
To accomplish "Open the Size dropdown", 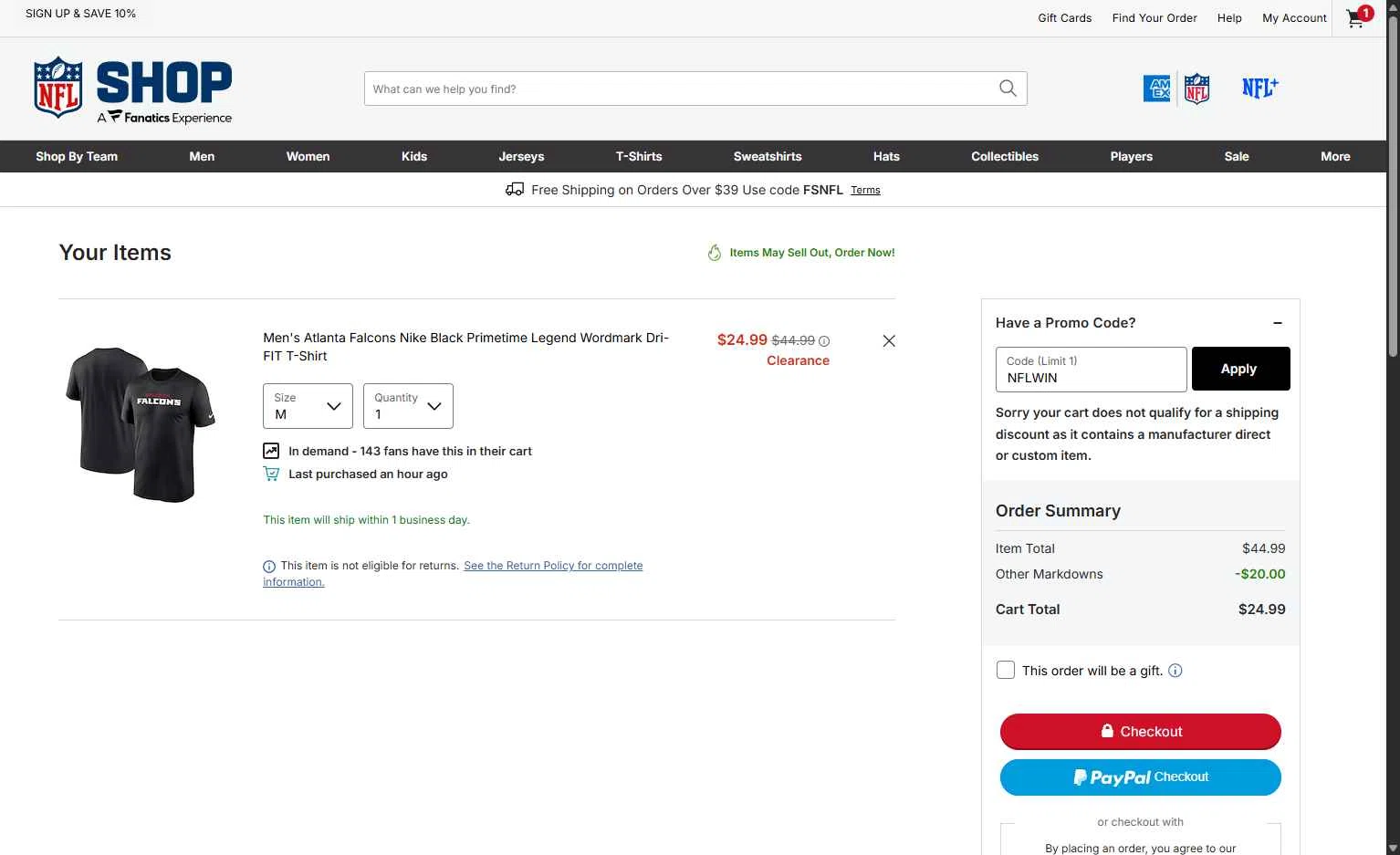I will 308,406.
